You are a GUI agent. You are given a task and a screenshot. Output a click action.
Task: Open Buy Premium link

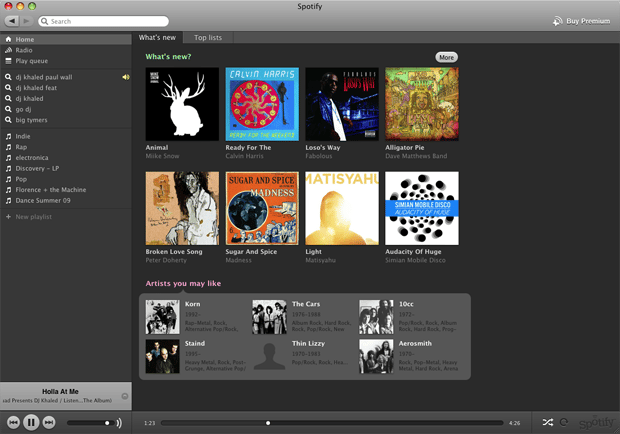pos(581,21)
